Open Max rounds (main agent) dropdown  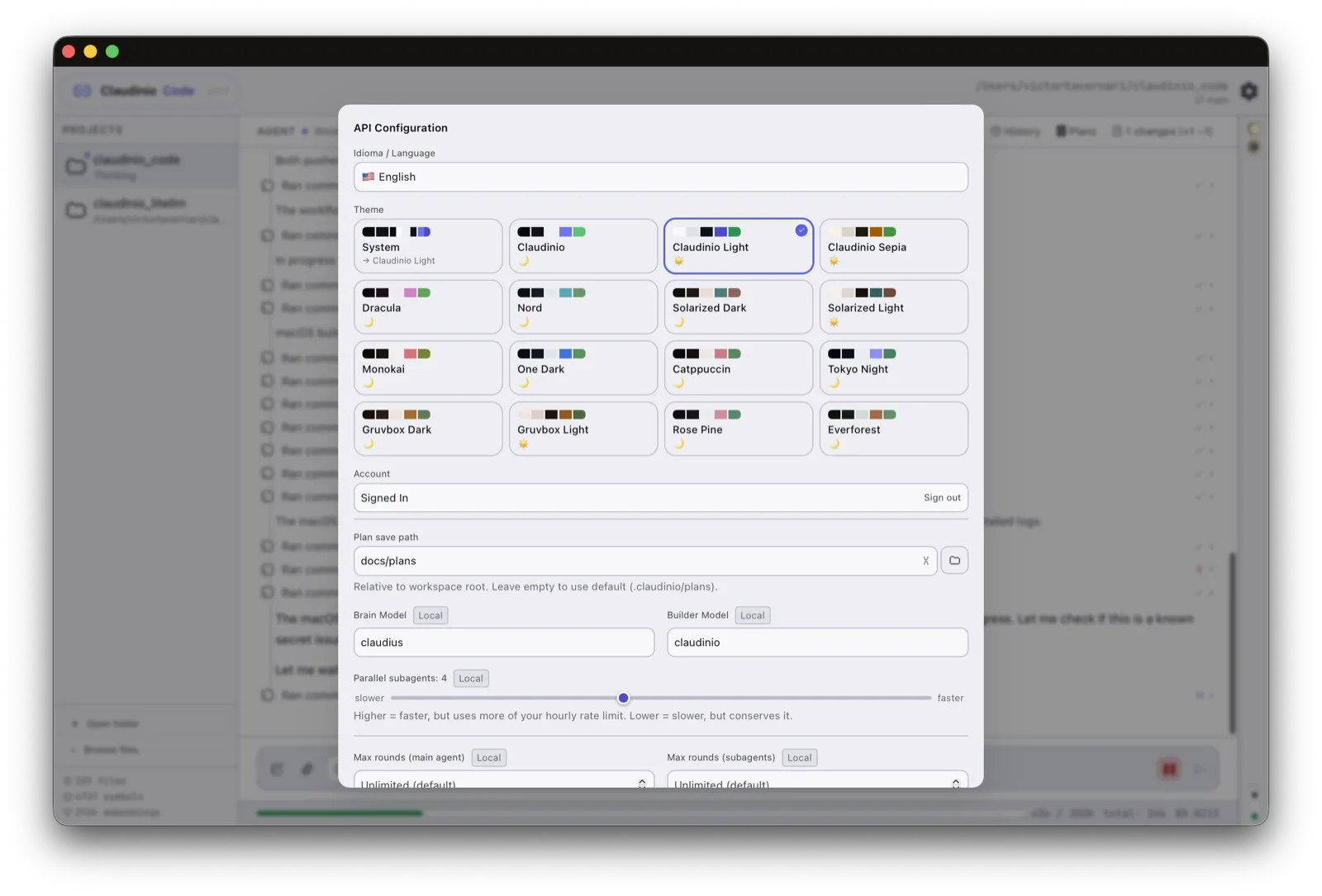pyautogui.click(x=504, y=780)
